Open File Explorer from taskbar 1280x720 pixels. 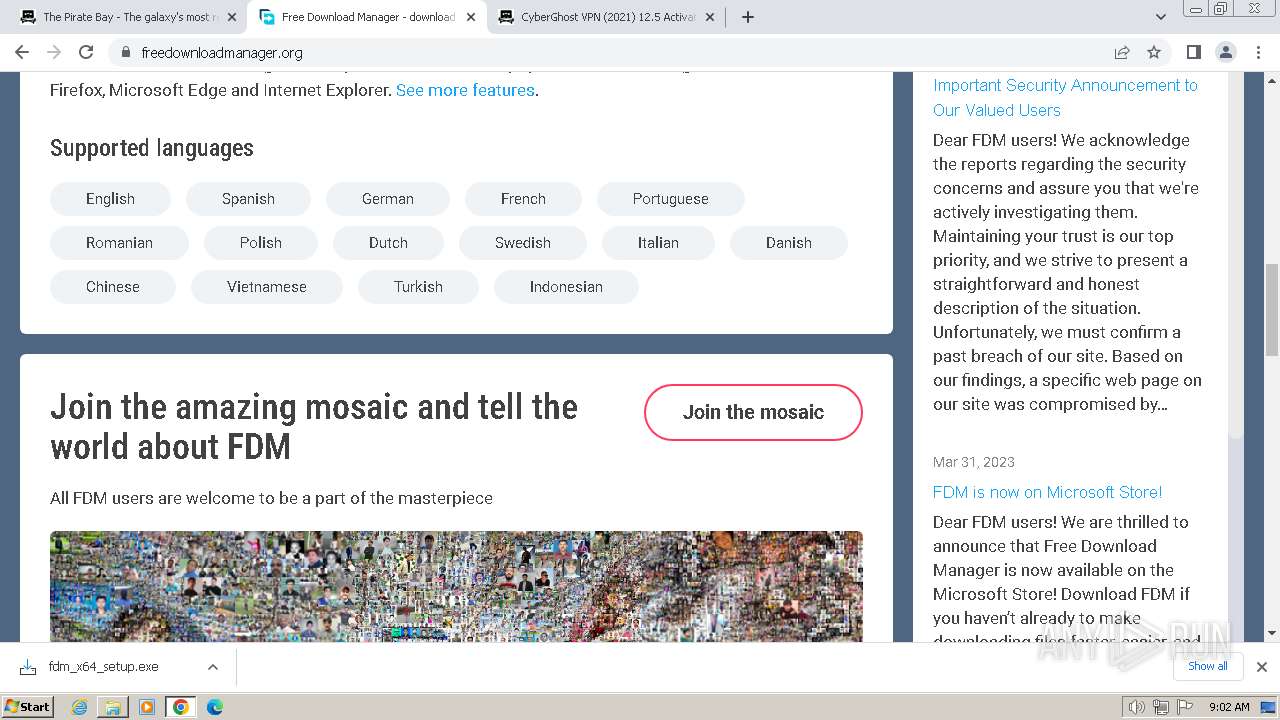(113, 707)
